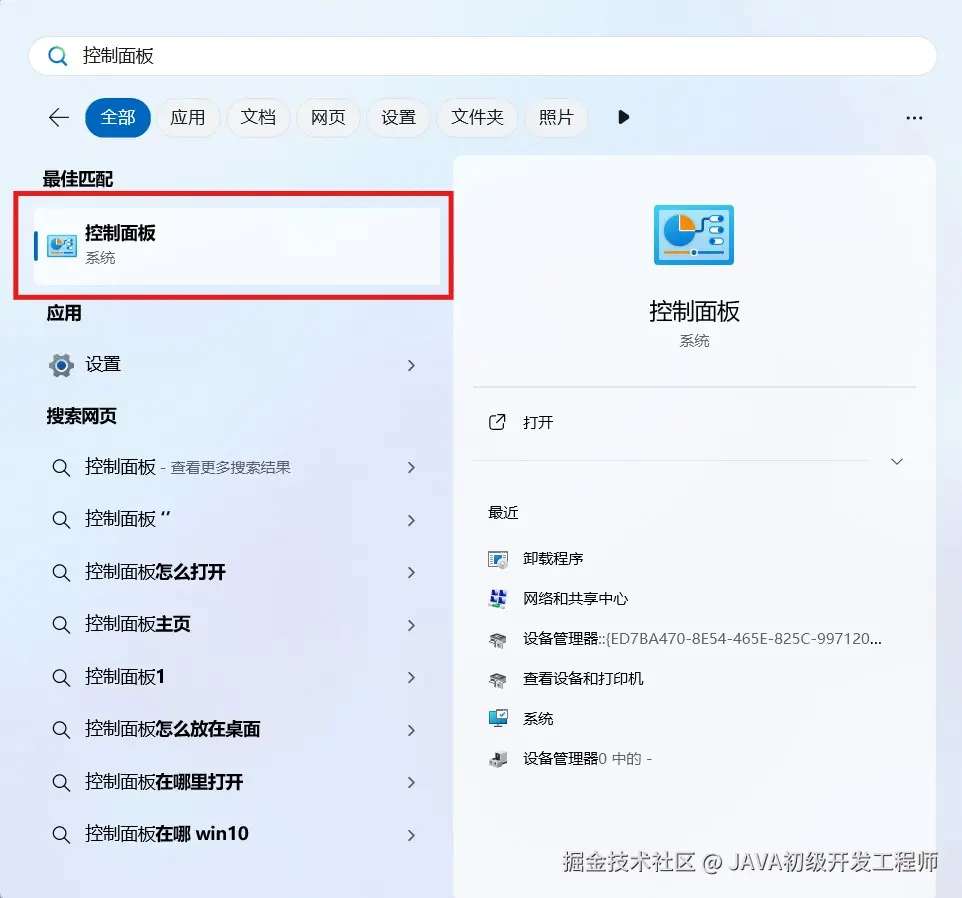Switch to the 应用 filter tab
Image resolution: width=962 pixels, height=898 pixels.
188,117
